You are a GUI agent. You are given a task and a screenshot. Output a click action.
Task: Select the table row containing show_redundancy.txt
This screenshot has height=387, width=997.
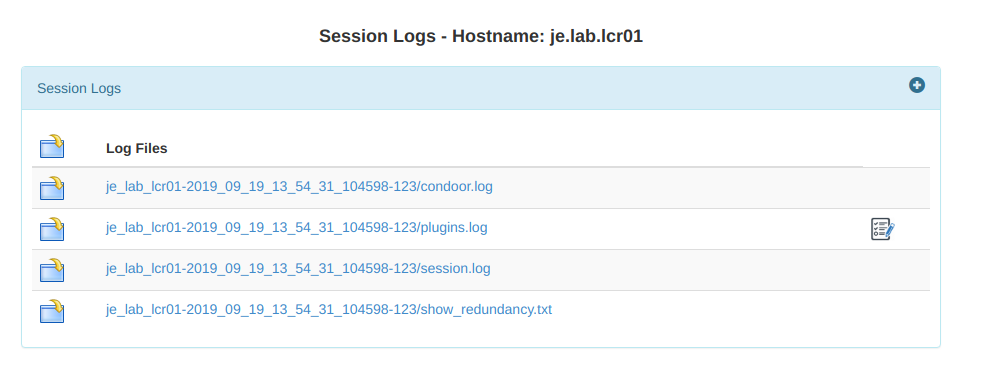tap(481, 311)
